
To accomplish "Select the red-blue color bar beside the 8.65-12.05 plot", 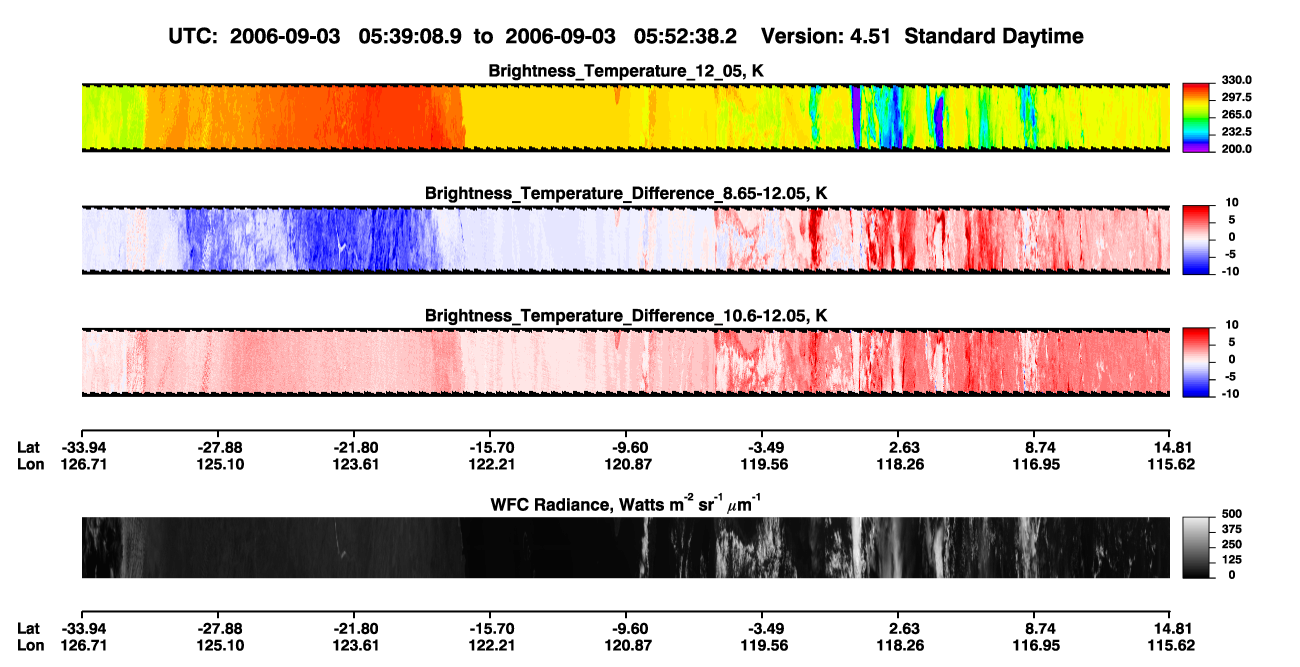I will (x=1197, y=239).
